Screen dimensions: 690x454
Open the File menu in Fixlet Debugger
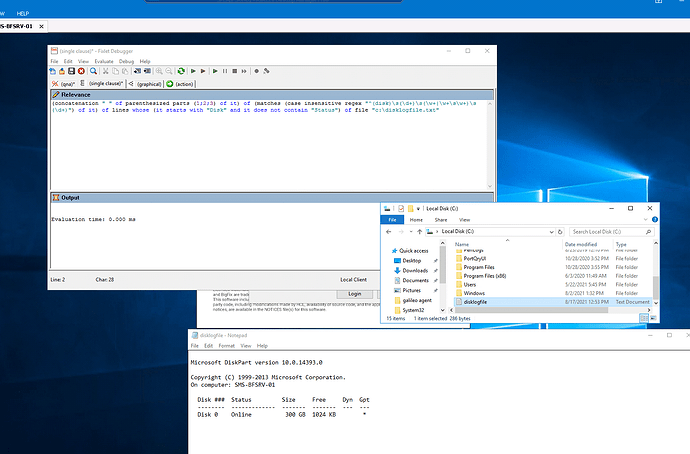click(x=54, y=62)
